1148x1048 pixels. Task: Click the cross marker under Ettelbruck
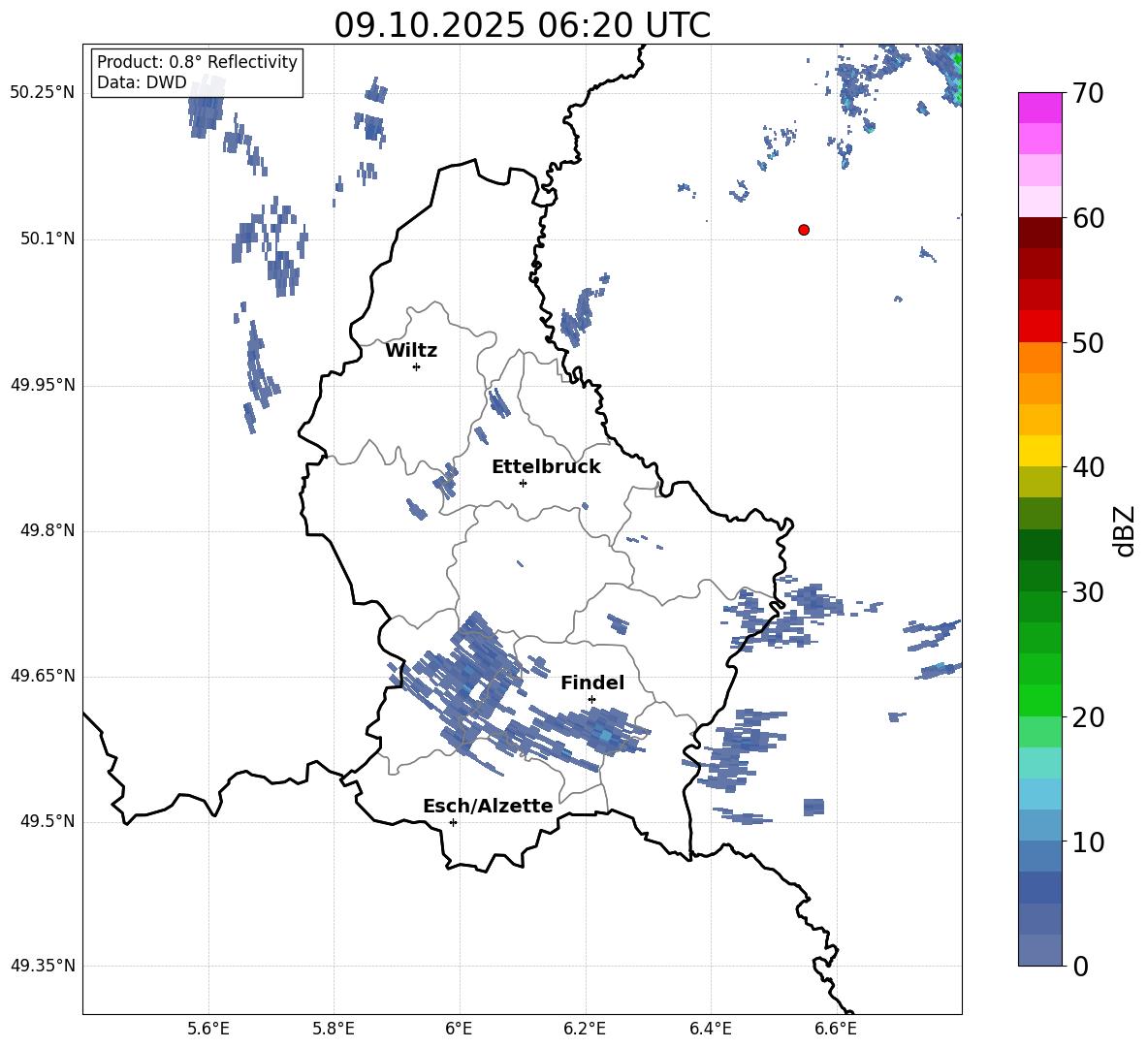(x=523, y=483)
